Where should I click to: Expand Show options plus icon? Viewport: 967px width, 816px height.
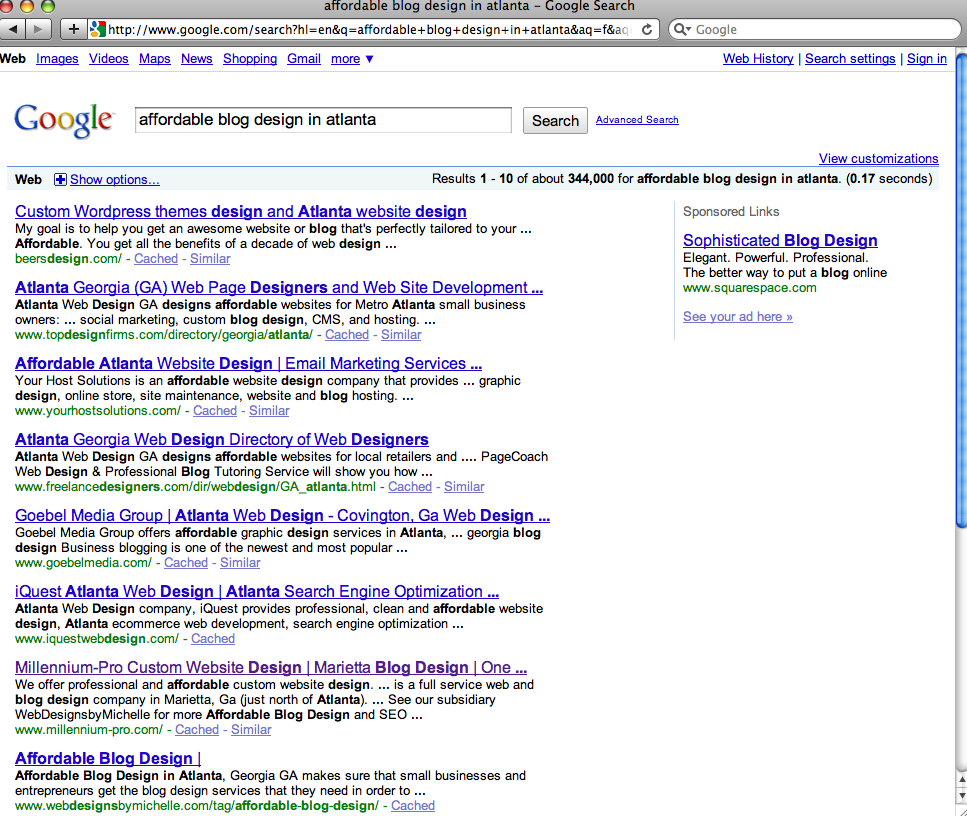pyautogui.click(x=60, y=179)
